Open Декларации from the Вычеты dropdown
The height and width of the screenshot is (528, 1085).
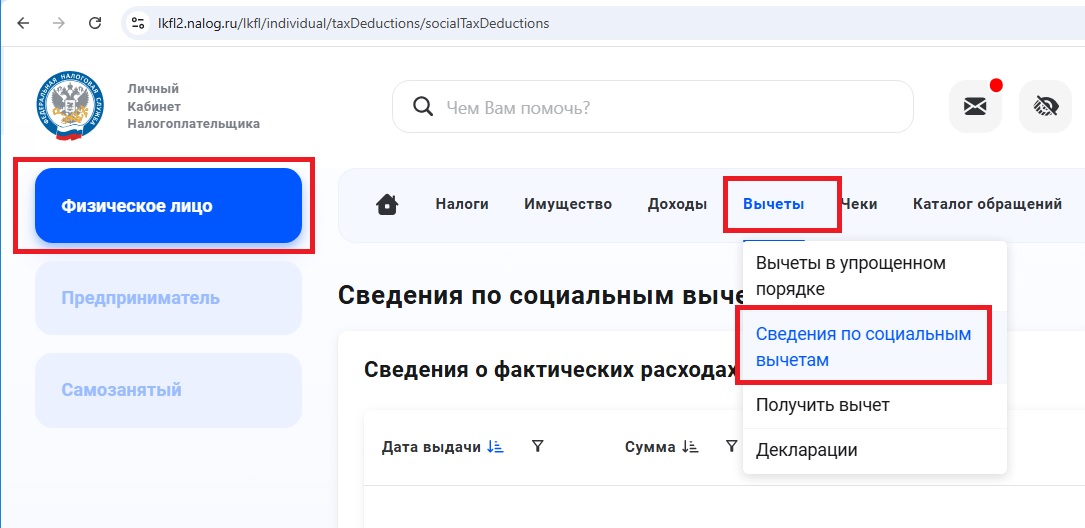tap(807, 450)
